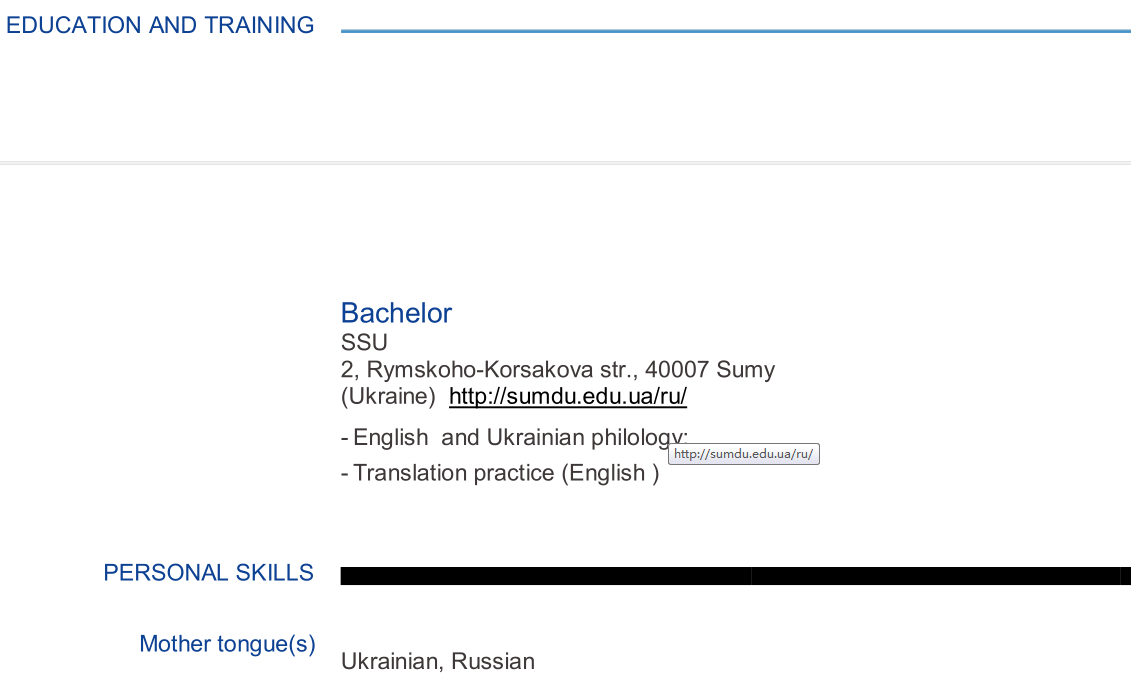Click the Bachelor degree title
The image size is (1131, 685).
pyautogui.click(x=396, y=313)
